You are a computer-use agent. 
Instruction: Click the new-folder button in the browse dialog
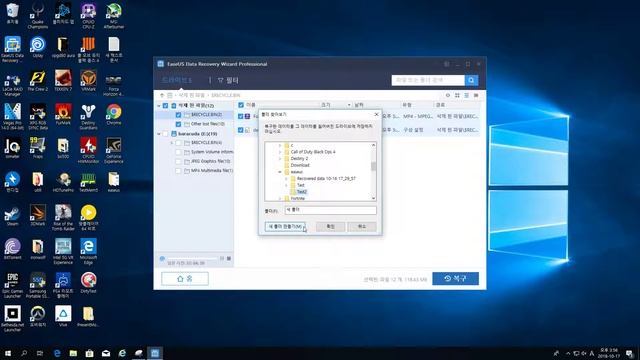[x=285, y=227]
